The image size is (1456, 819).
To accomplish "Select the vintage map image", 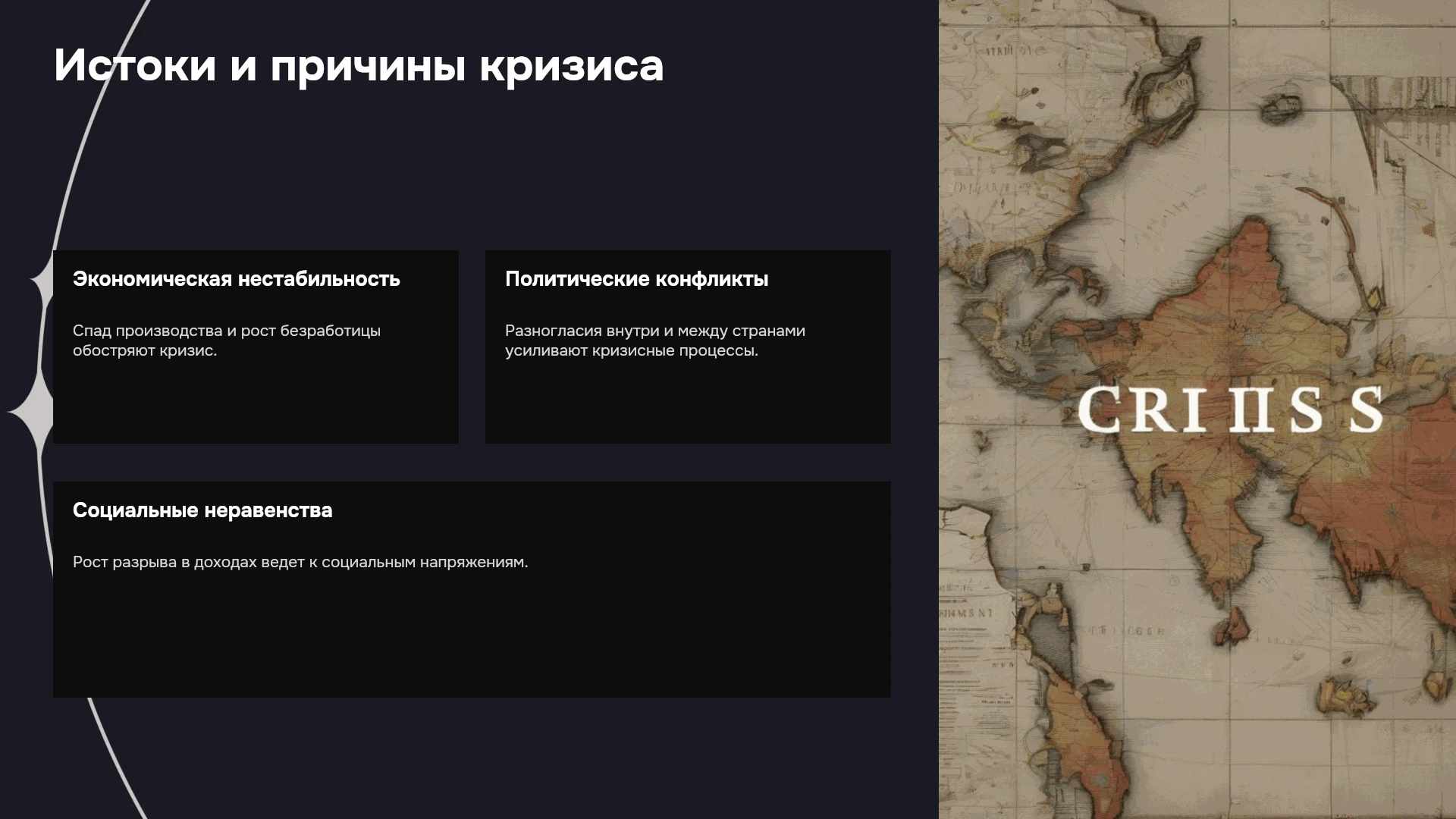I will pyautogui.click(x=1197, y=409).
